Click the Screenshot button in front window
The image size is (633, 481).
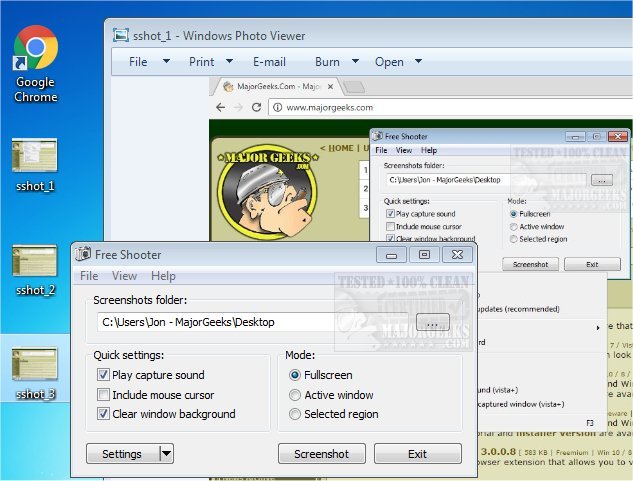tap(322, 454)
